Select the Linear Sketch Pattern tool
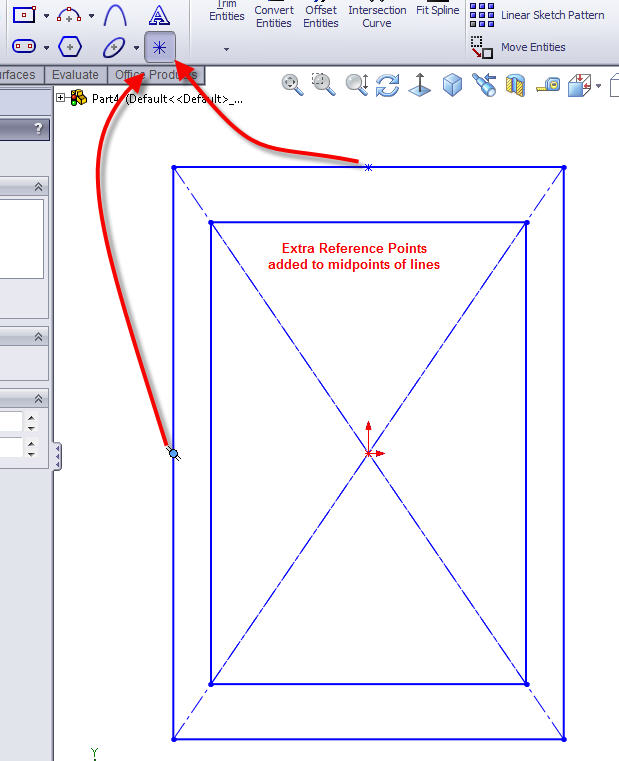 (537, 15)
